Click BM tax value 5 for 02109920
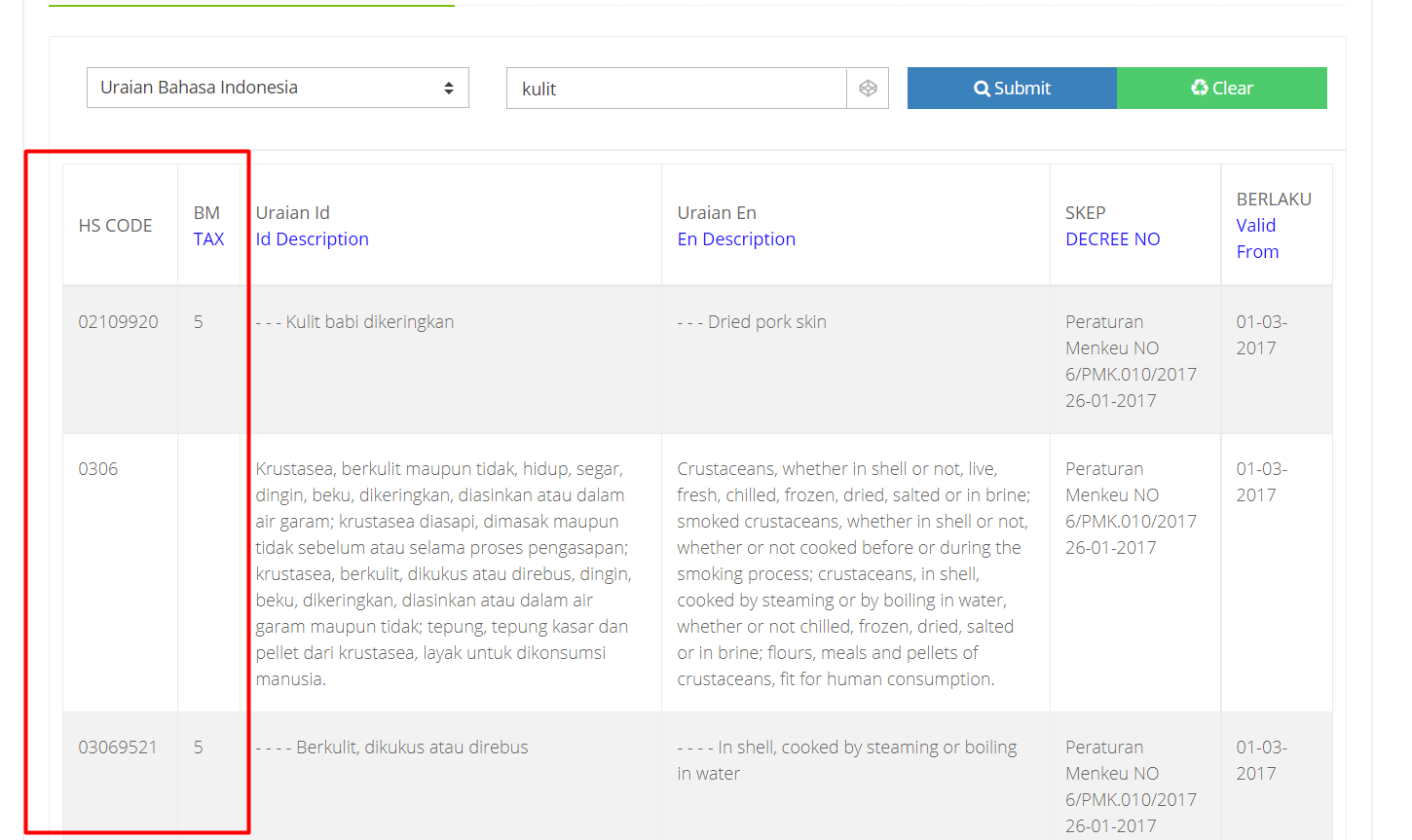The height and width of the screenshot is (840, 1412). click(199, 322)
